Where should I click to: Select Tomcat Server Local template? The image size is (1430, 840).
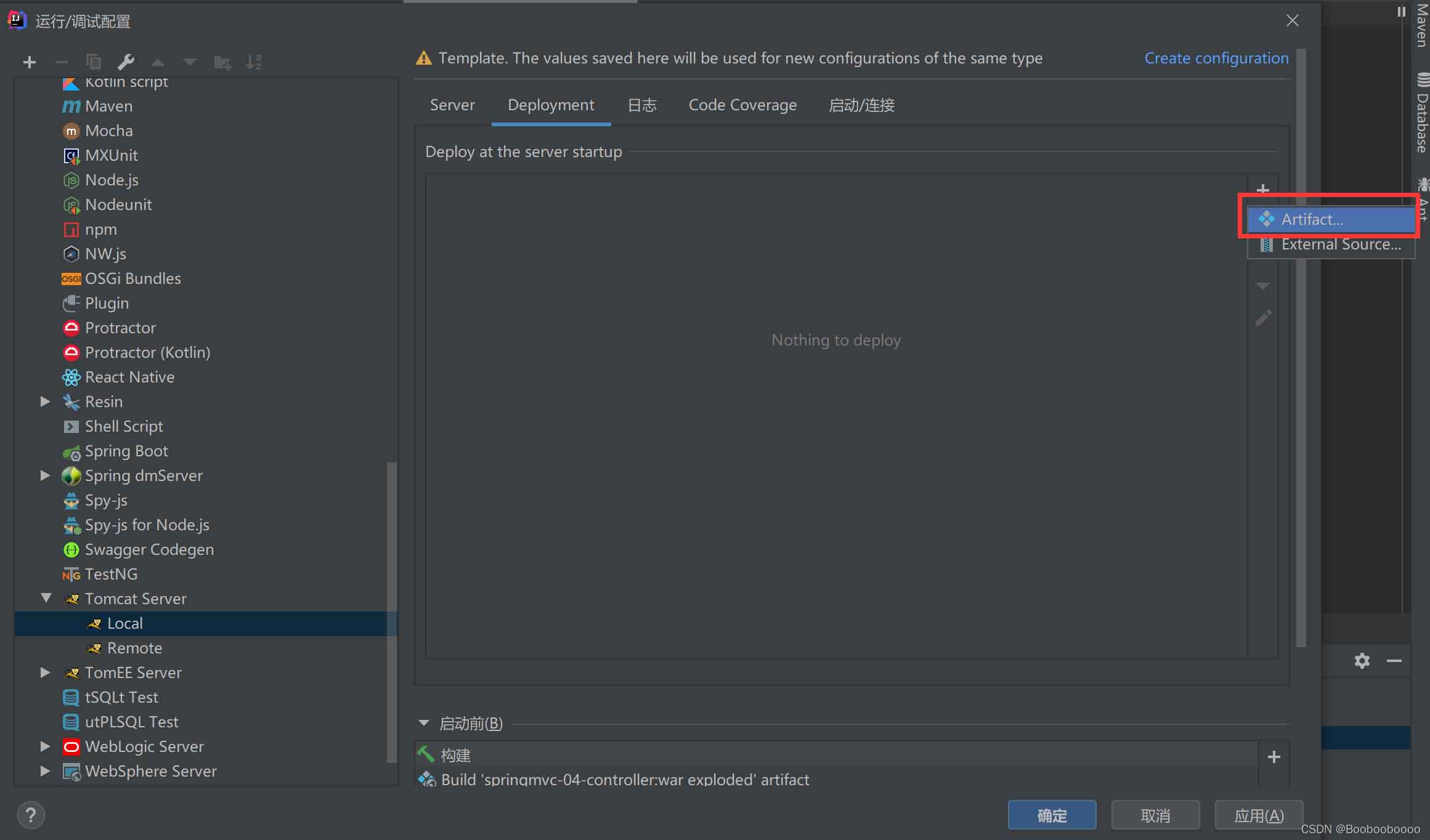(206, 623)
